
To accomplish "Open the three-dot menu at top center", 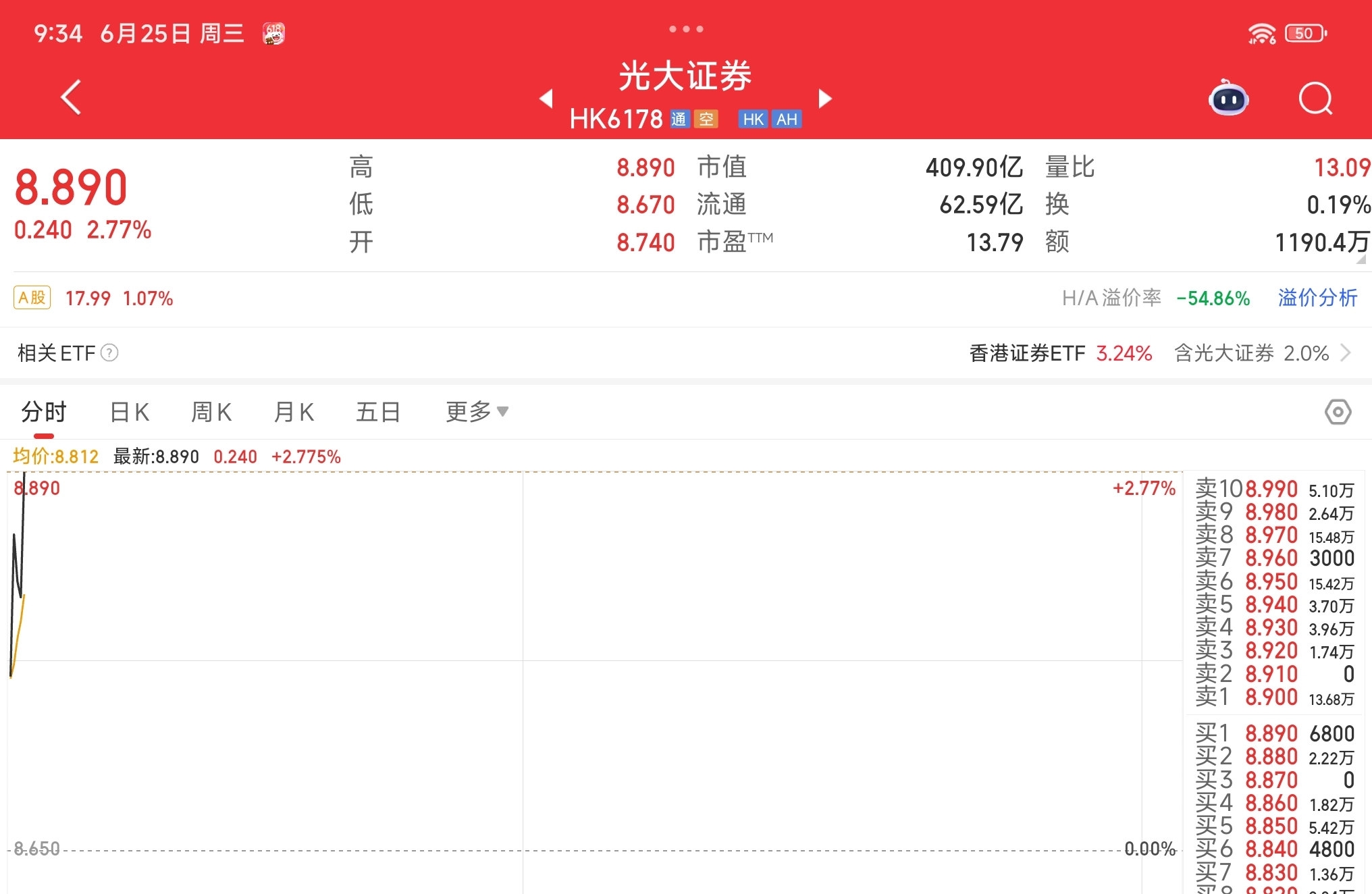I will coord(686,29).
